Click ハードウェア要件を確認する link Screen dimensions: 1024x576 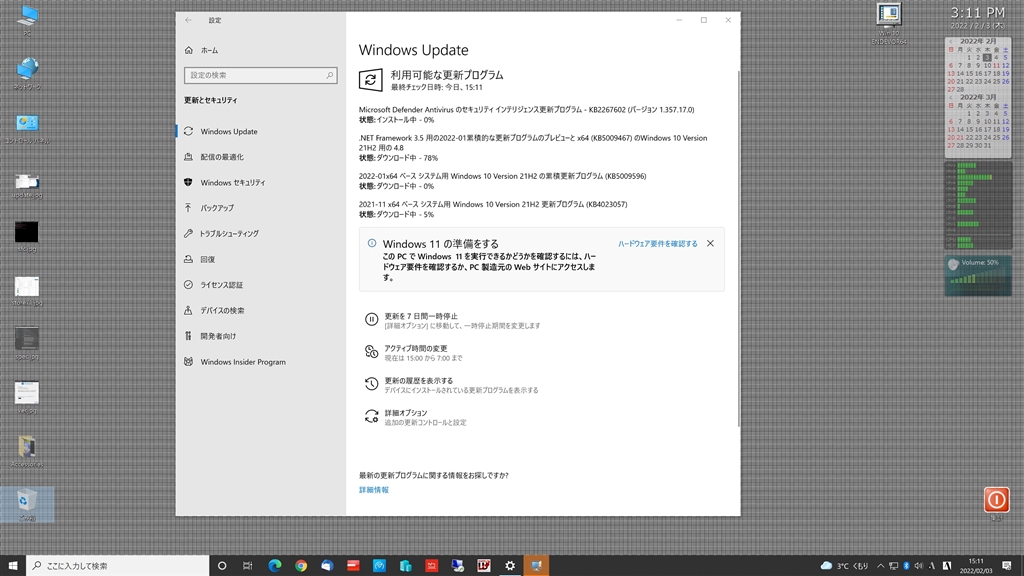pyautogui.click(x=658, y=244)
